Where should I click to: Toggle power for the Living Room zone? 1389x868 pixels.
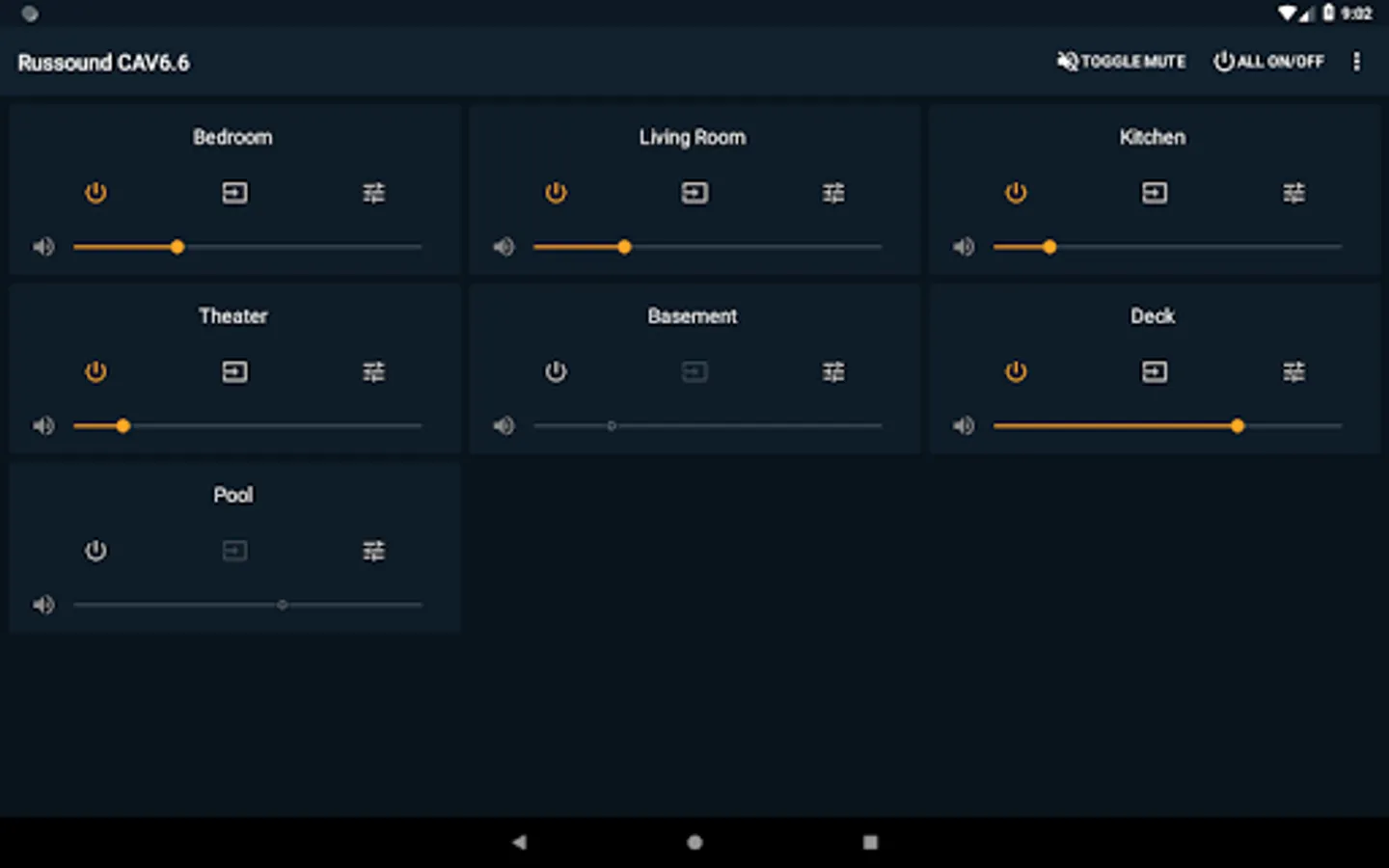[556, 193]
